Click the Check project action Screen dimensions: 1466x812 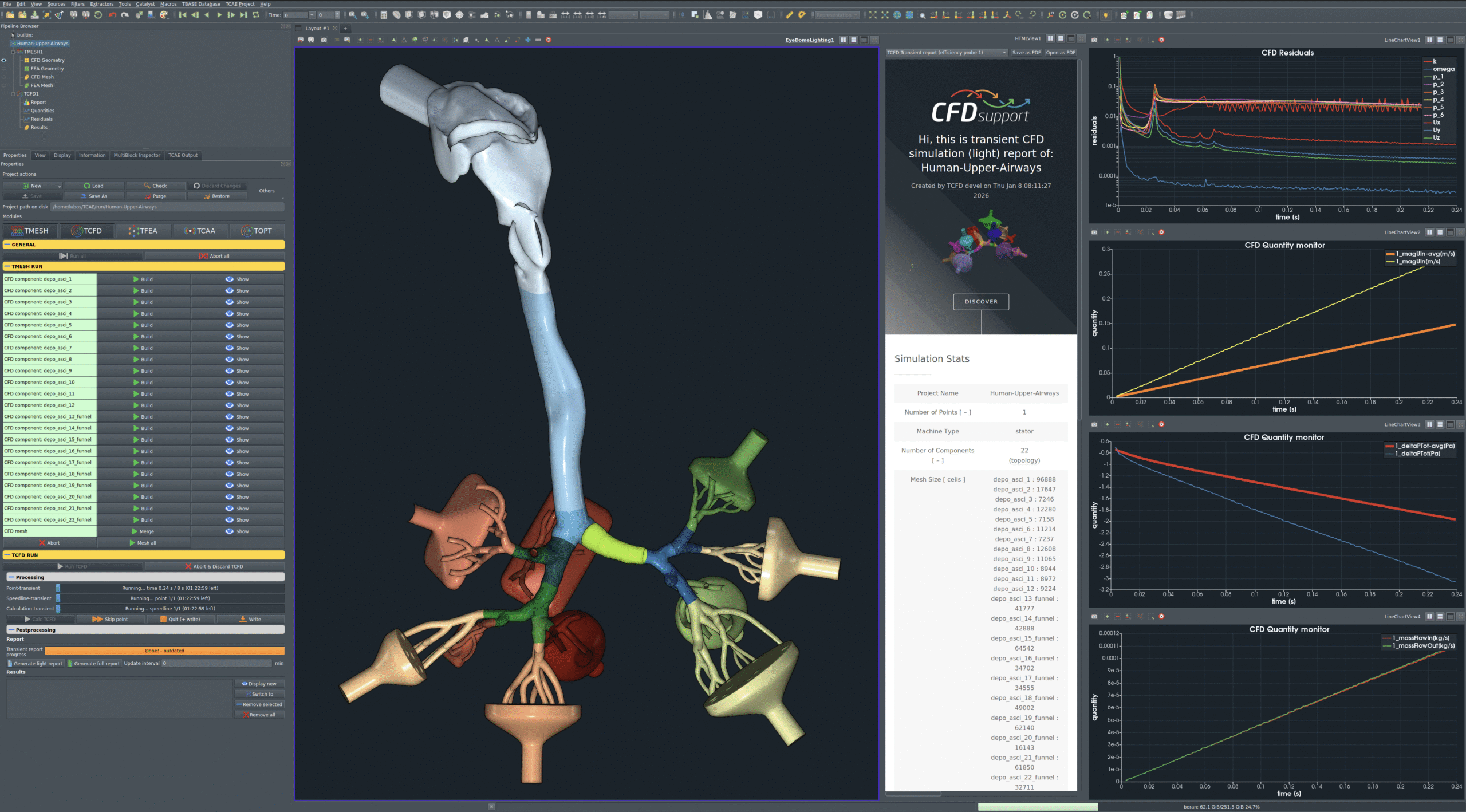tap(156, 186)
